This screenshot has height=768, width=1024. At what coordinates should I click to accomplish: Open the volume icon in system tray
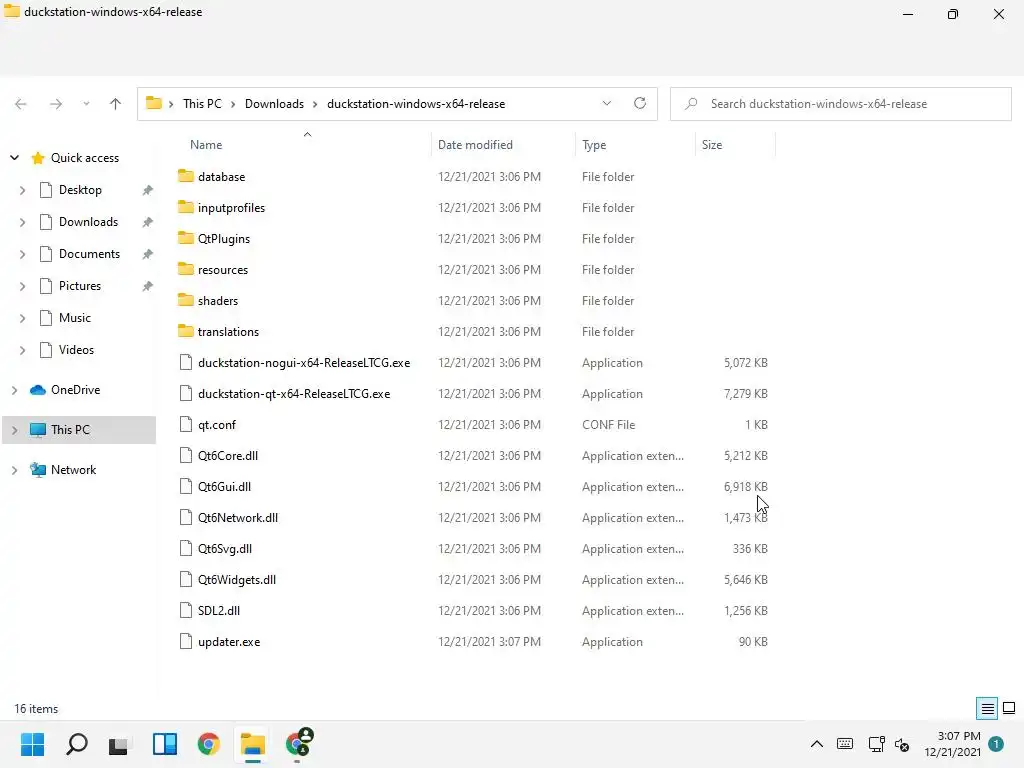pos(903,744)
